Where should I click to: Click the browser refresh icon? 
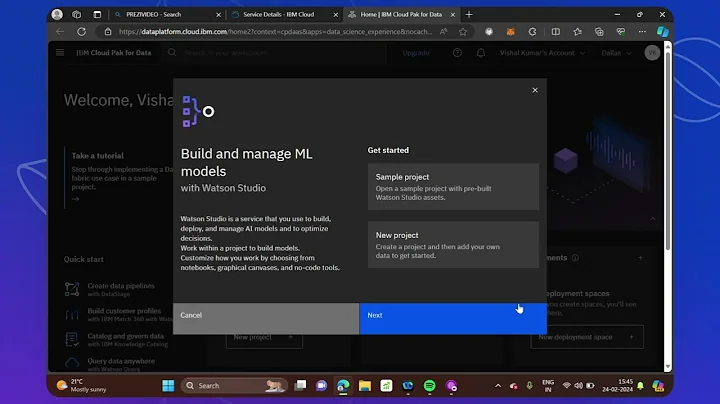click(81, 32)
